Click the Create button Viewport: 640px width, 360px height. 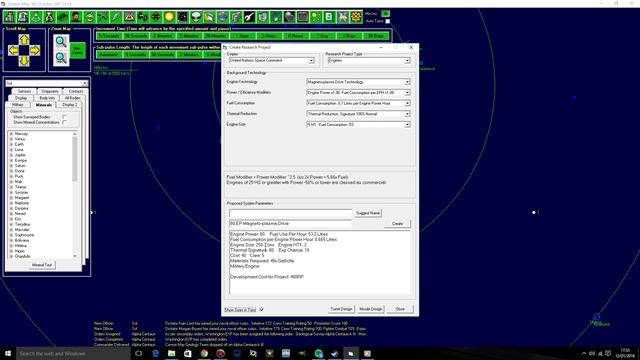[397, 224]
